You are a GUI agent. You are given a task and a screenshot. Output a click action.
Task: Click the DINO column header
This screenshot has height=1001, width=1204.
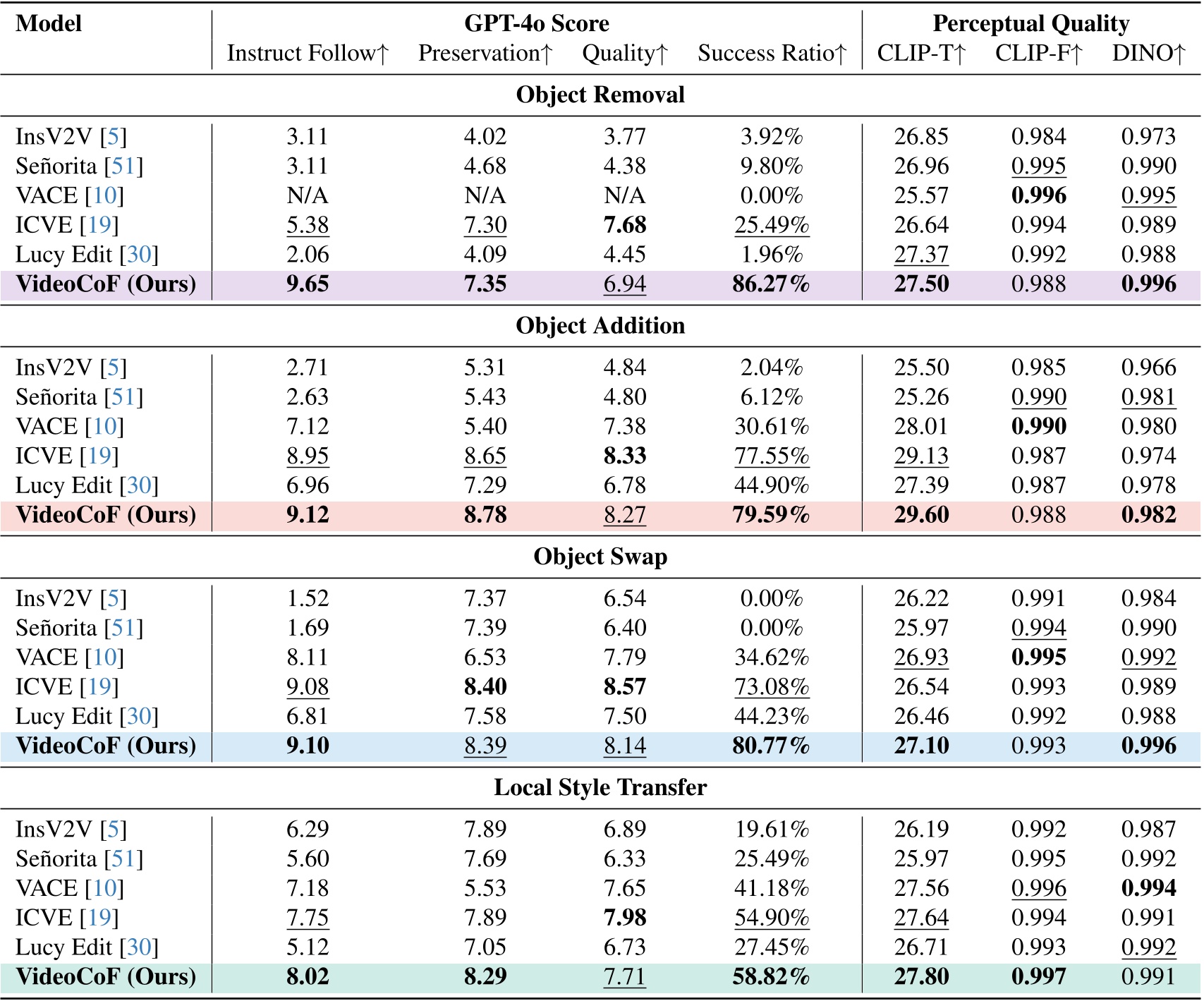(1148, 54)
